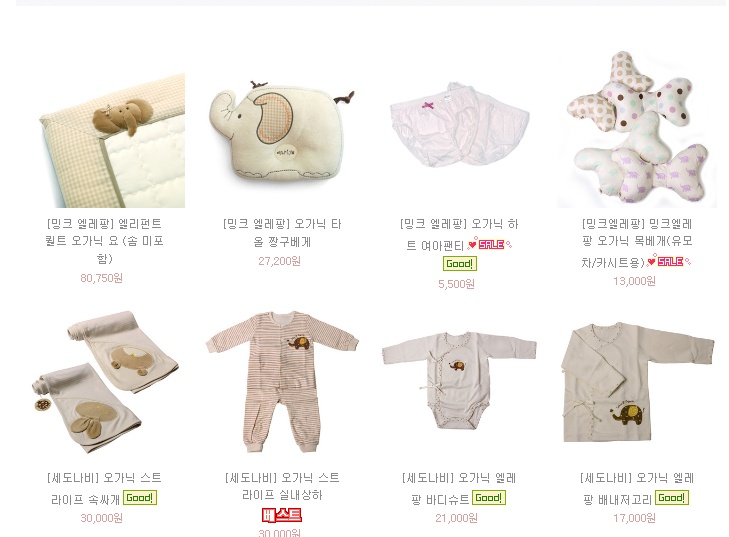The image size is (729, 537).
Task: Open the bow-shaped neck pillows image
Action: (637, 129)
